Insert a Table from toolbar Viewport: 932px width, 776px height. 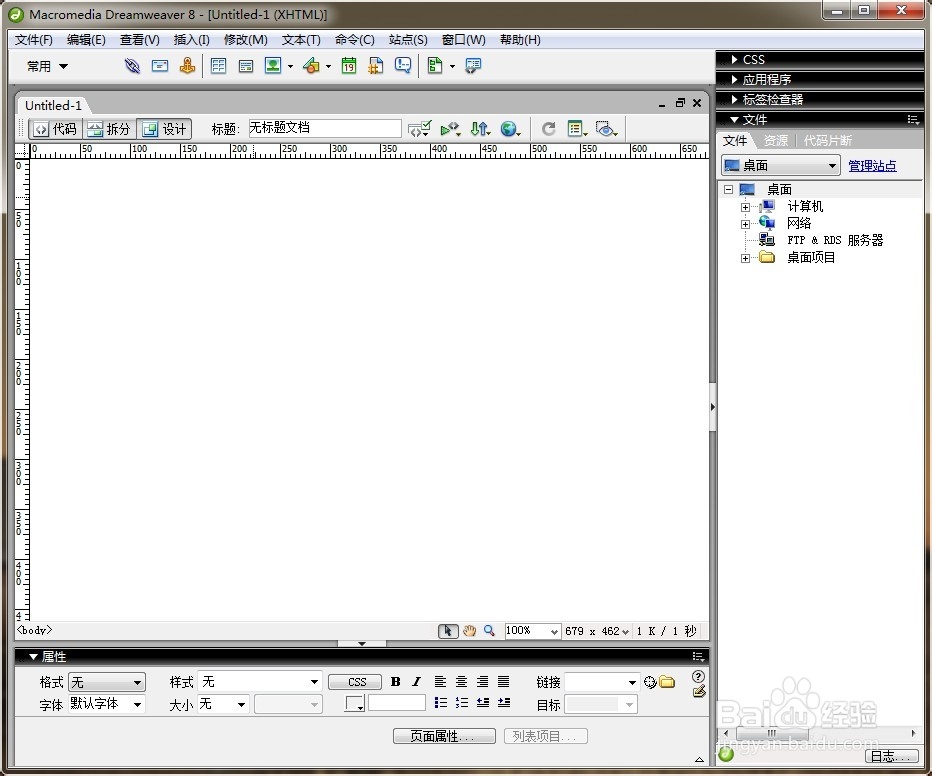click(x=219, y=66)
